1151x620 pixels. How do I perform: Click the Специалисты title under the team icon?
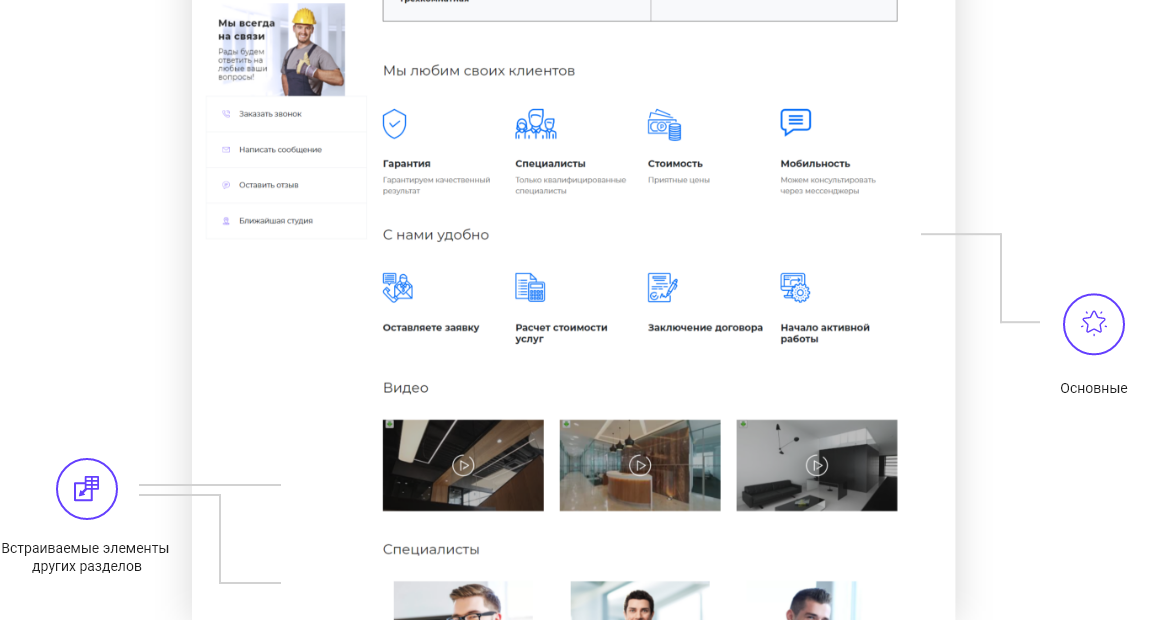pyautogui.click(x=551, y=164)
